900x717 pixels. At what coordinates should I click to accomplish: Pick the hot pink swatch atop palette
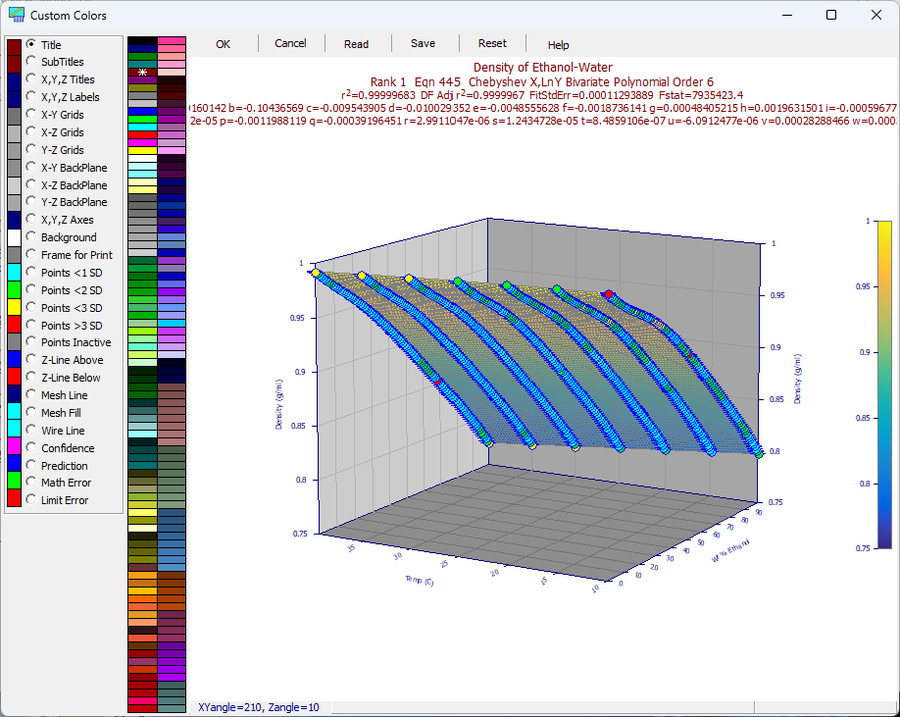point(172,41)
